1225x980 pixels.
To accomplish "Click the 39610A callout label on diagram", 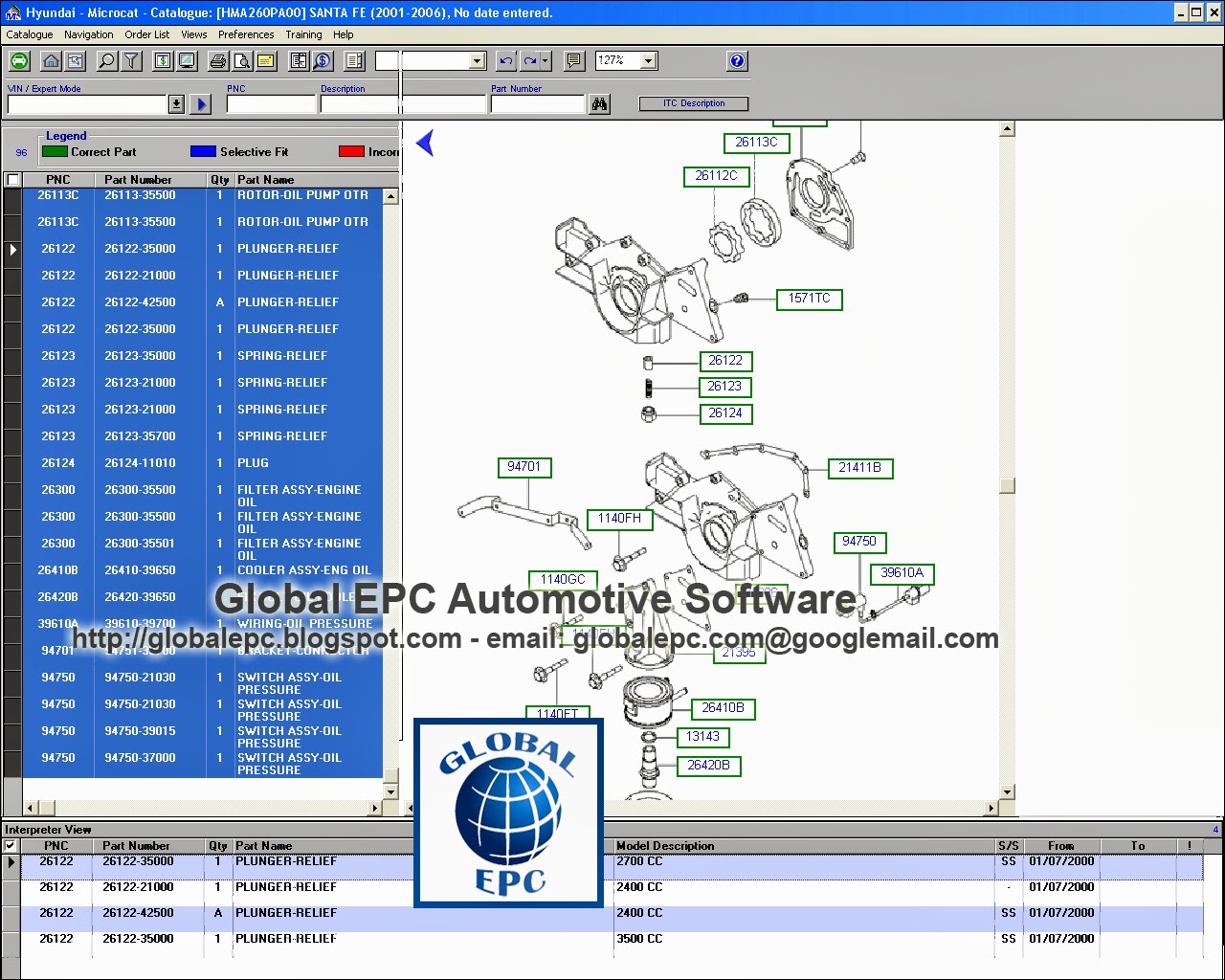I will [x=902, y=573].
